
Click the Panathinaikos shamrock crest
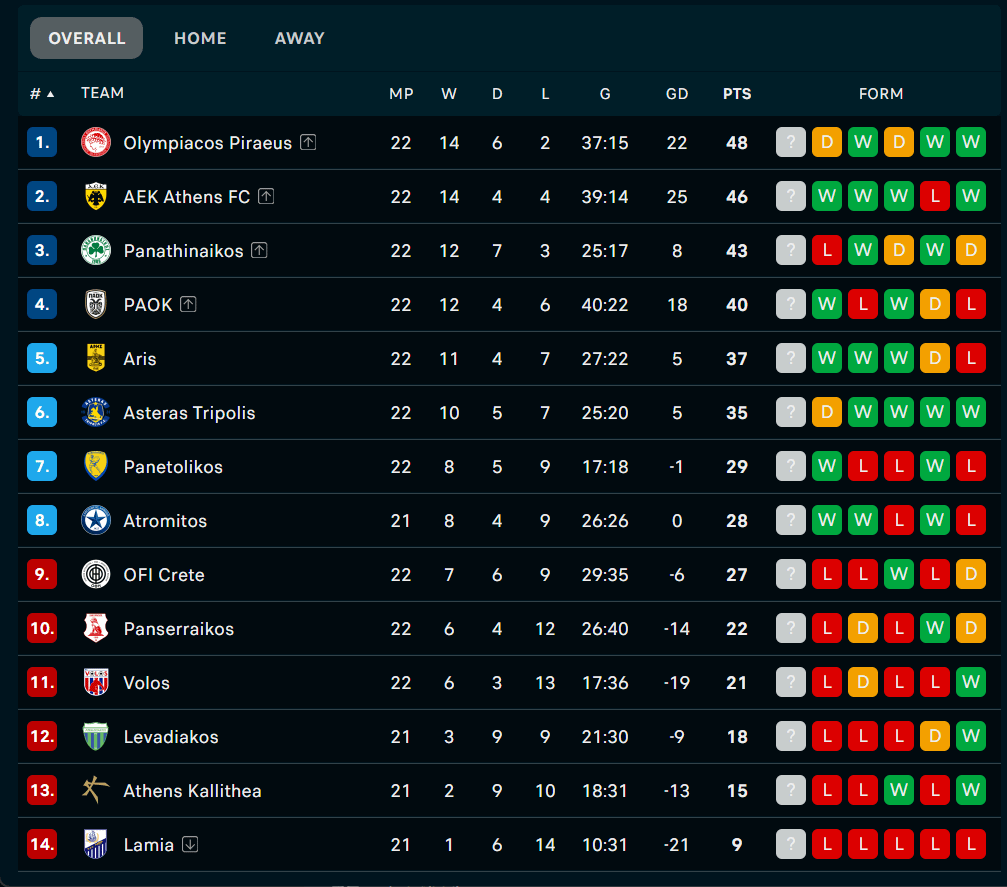(96, 250)
